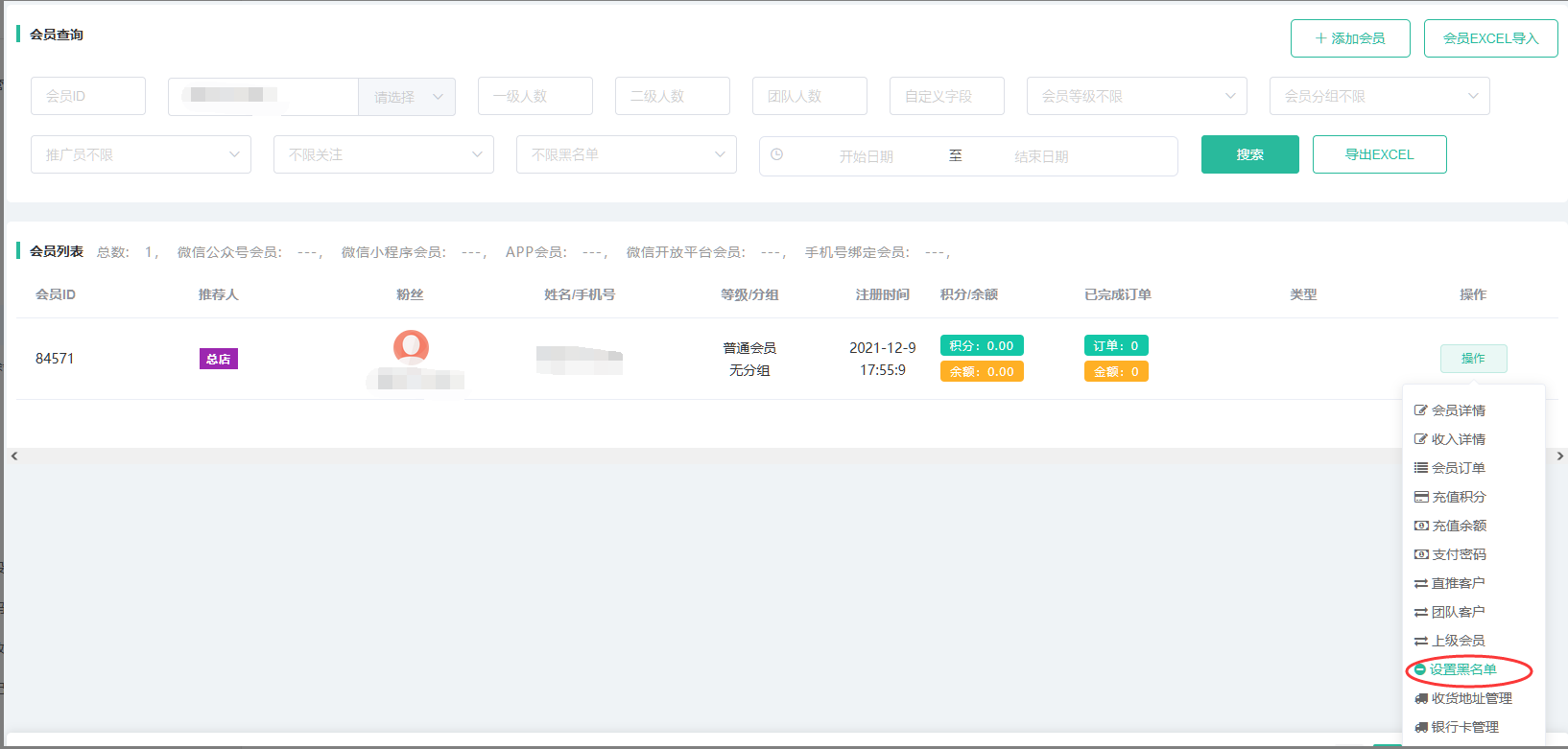Open 充值余额 from the menu
1568x749 pixels.
(x=1459, y=526)
